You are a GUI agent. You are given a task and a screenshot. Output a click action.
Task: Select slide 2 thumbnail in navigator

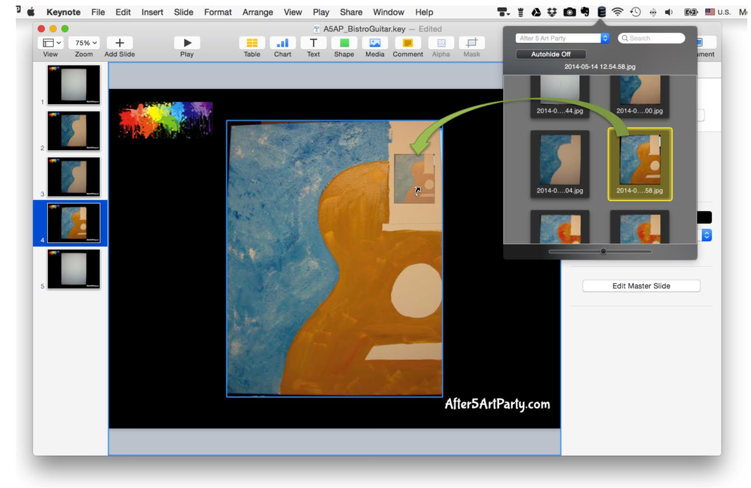tap(74, 131)
